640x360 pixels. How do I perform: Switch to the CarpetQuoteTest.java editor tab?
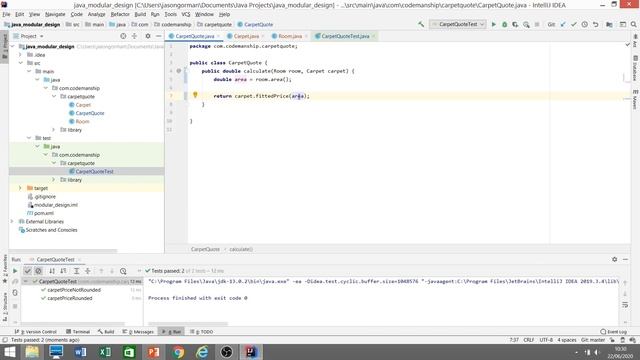click(x=345, y=36)
